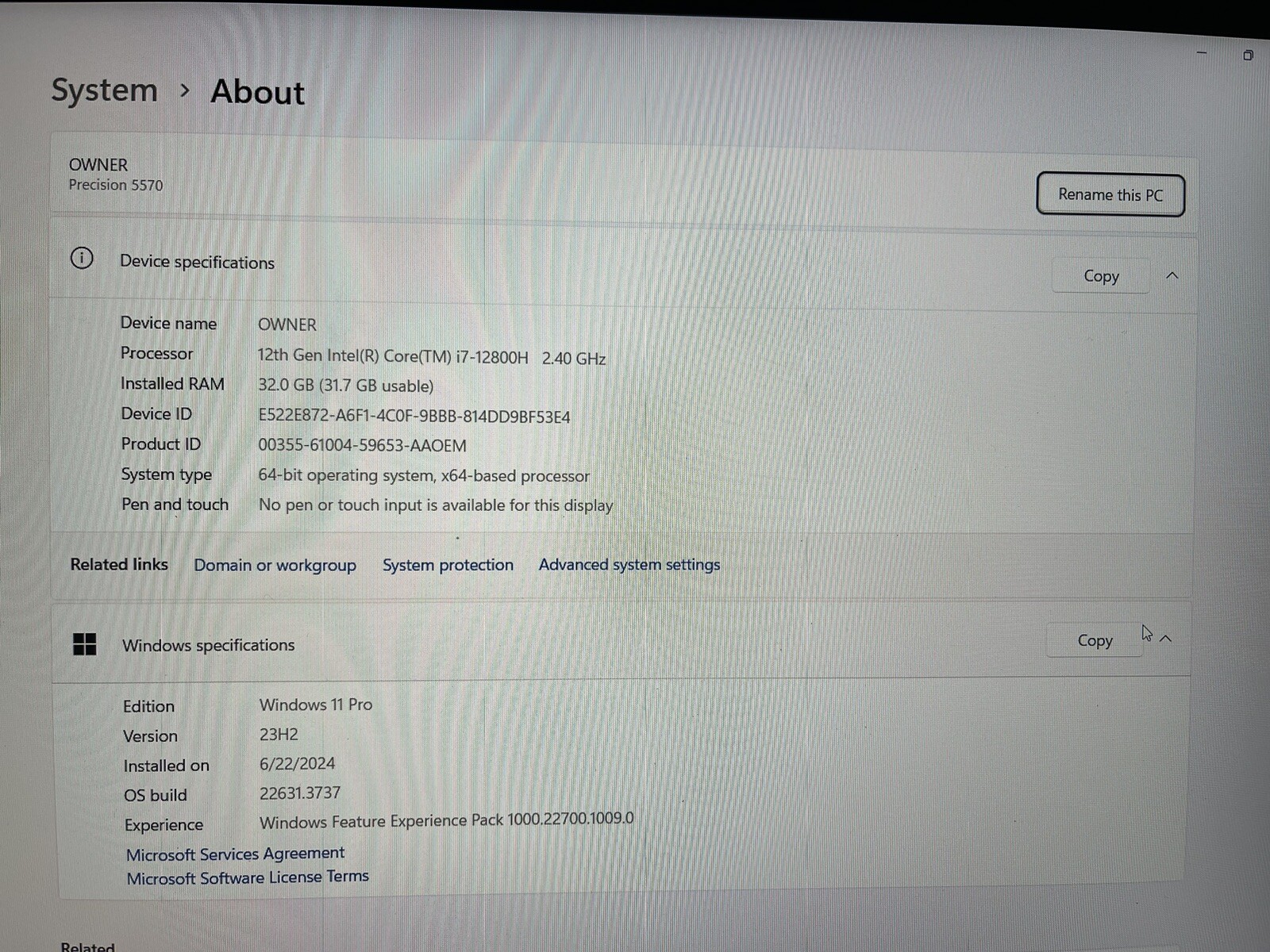This screenshot has width=1270, height=952.
Task: Click the Device specifications header title
Action: point(197,262)
